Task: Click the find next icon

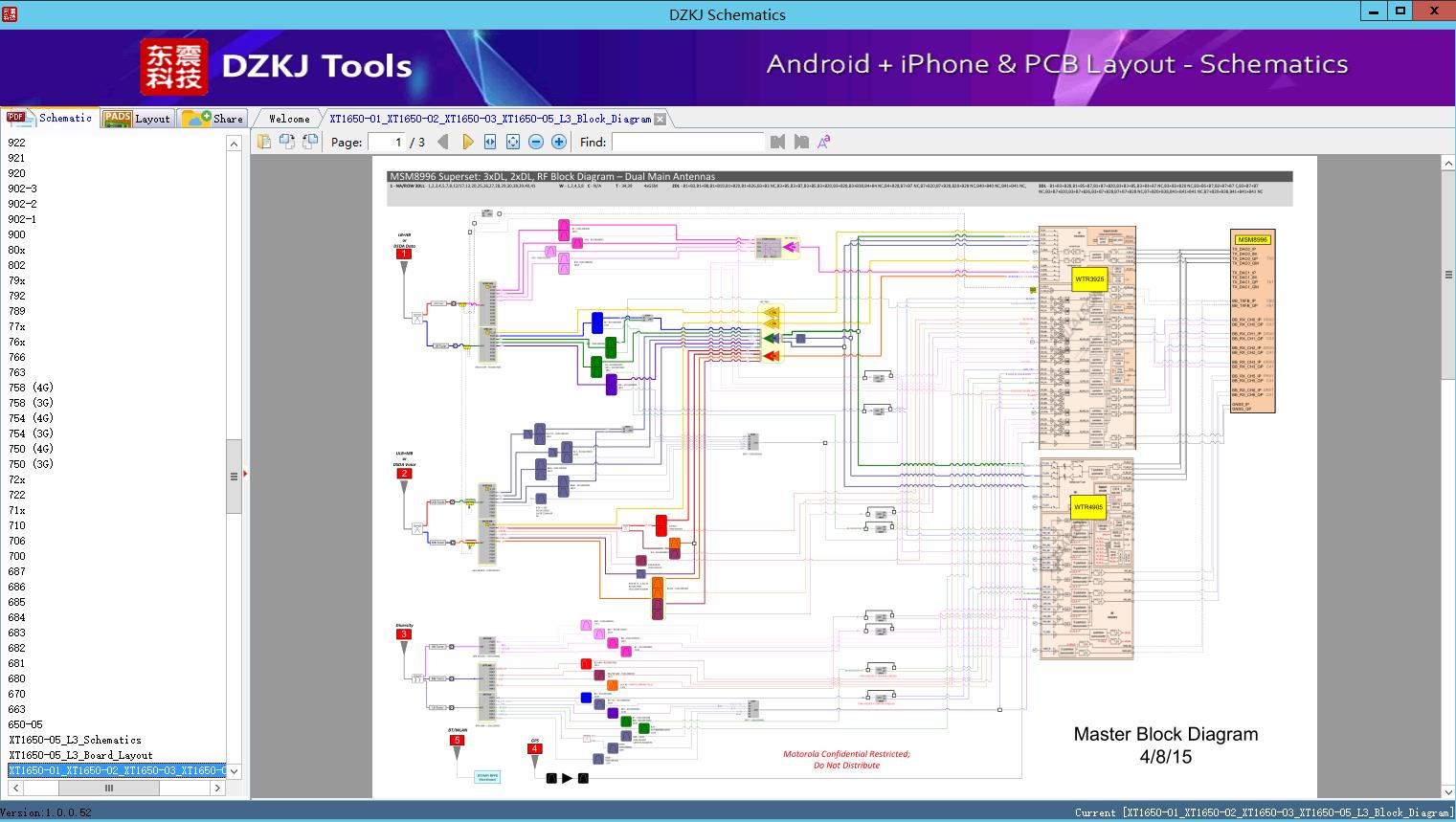Action: click(x=801, y=142)
